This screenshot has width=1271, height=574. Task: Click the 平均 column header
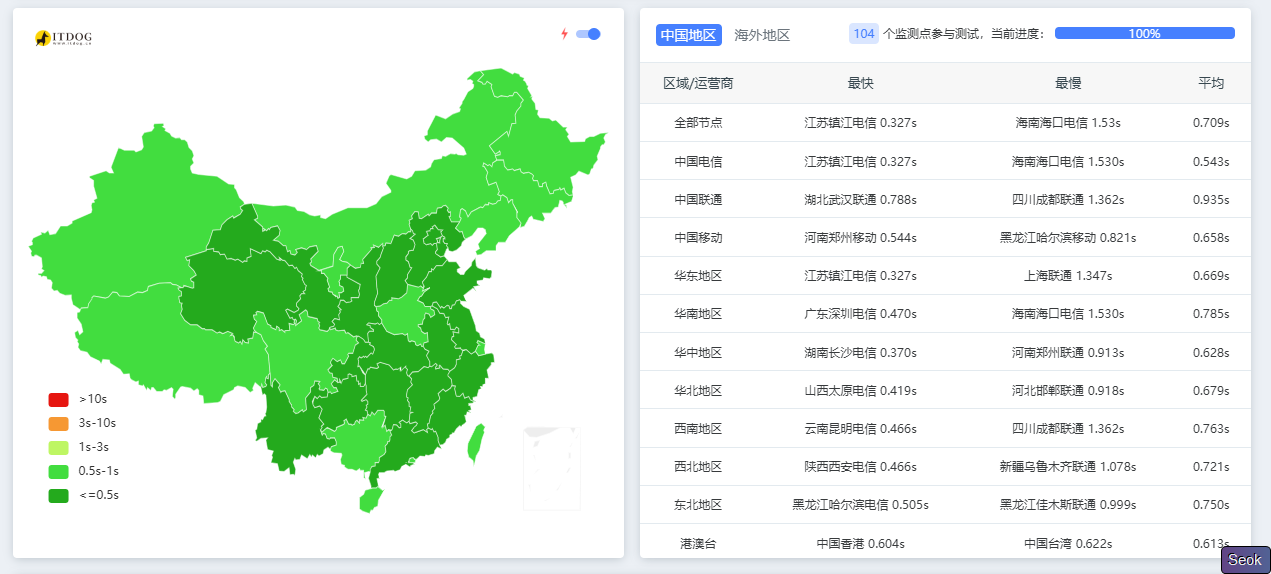(1210, 83)
